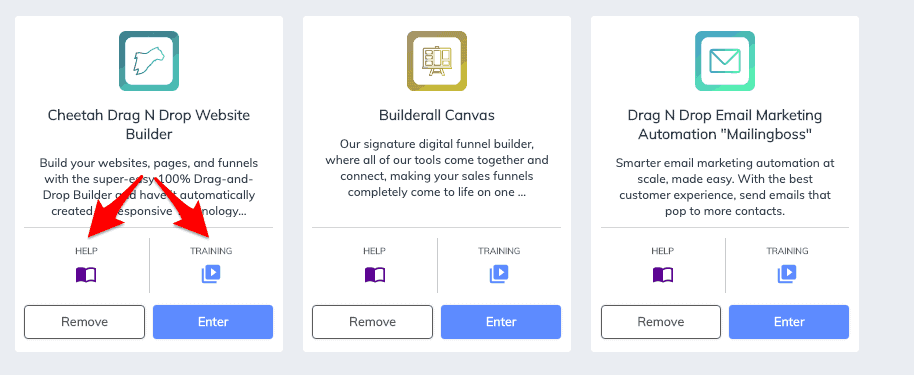Open Builderall Canvas training video icon

pos(499,274)
